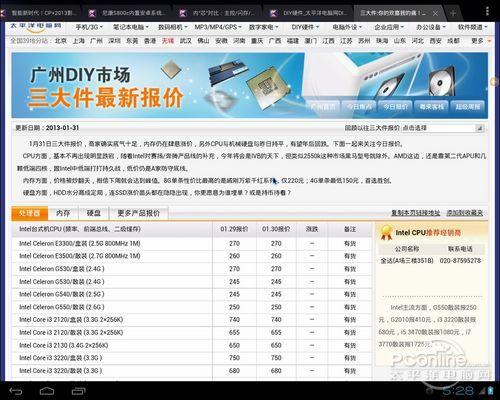Click the 01.29报价 column header
The image size is (500, 400).
tap(234, 229)
